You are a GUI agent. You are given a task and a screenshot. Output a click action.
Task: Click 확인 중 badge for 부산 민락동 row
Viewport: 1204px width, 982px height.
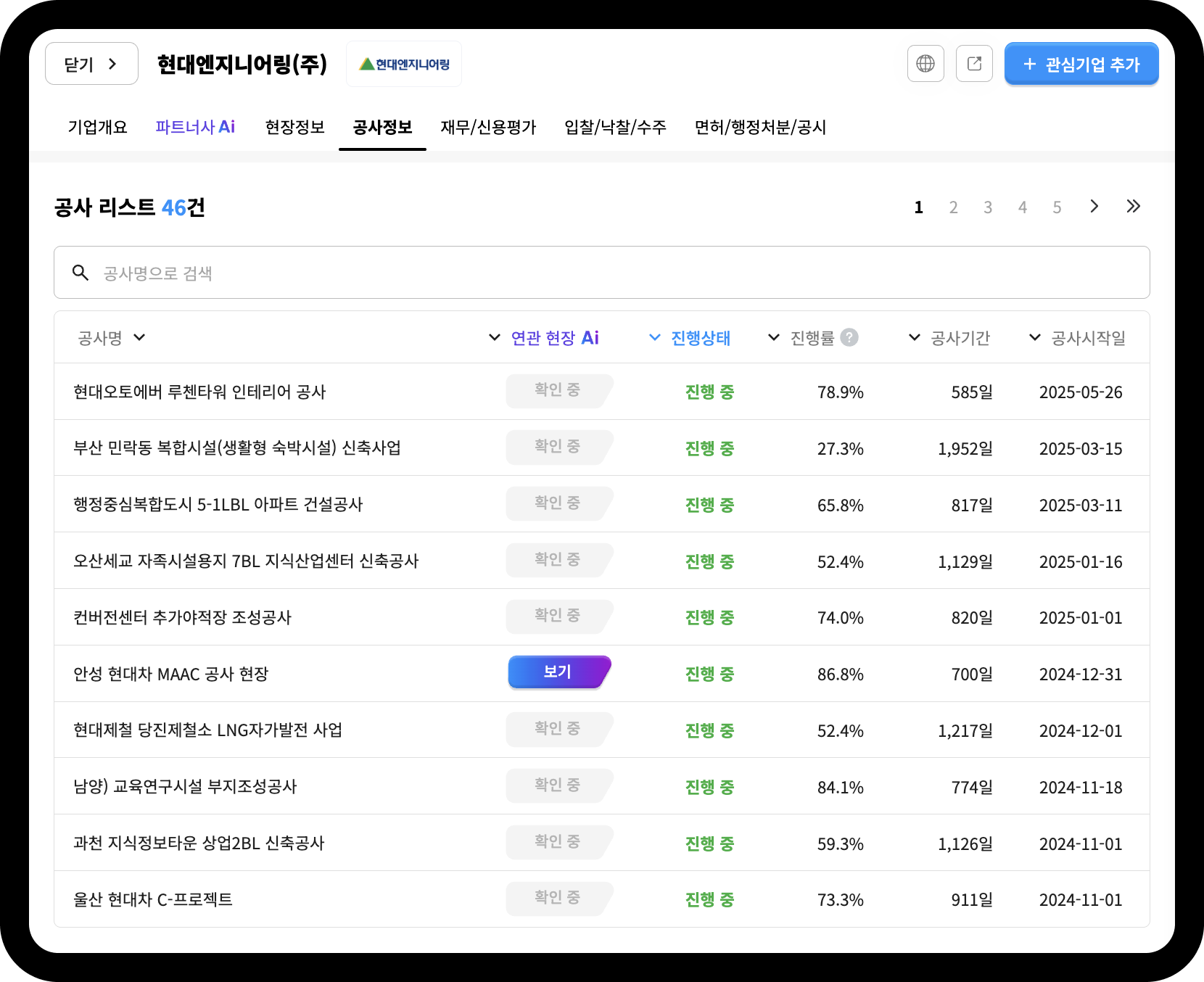[559, 447]
